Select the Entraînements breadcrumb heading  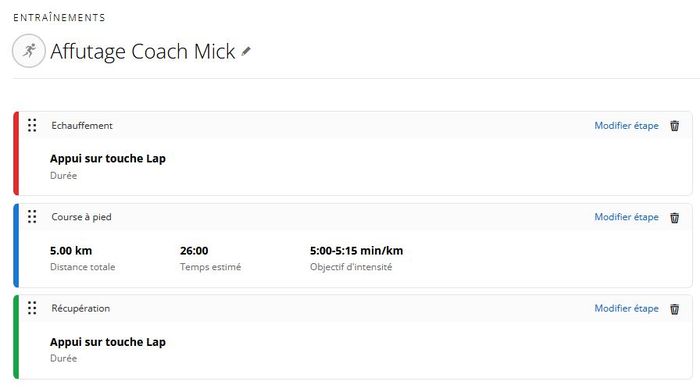[59, 17]
